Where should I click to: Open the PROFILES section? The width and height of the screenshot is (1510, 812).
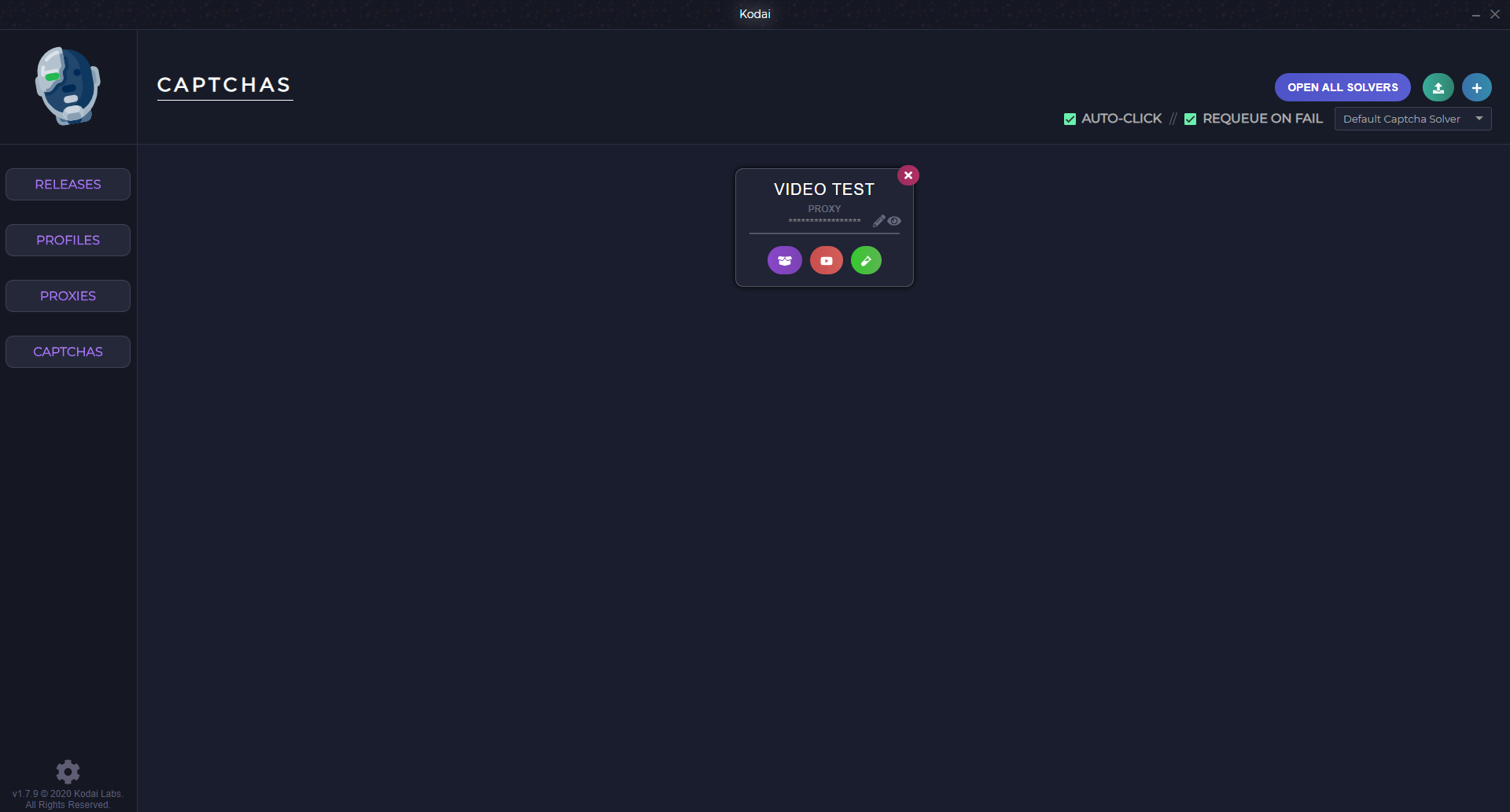(68, 240)
